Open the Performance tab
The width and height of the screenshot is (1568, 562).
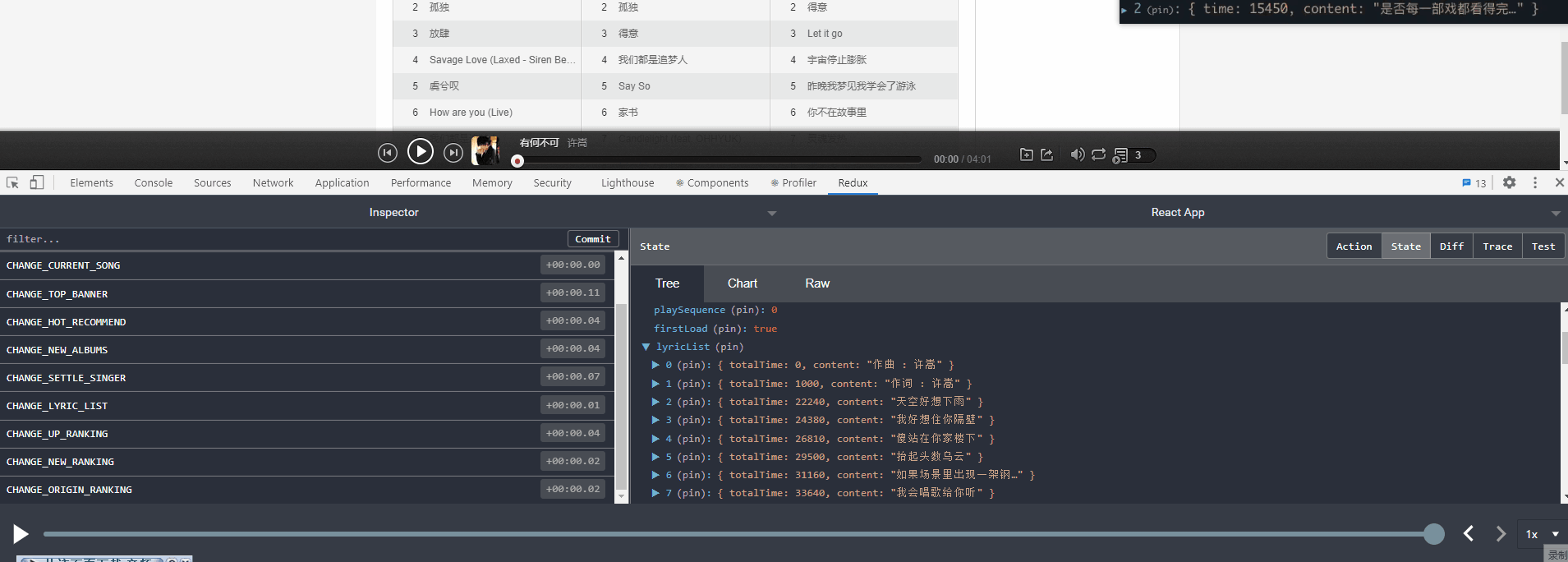[421, 183]
